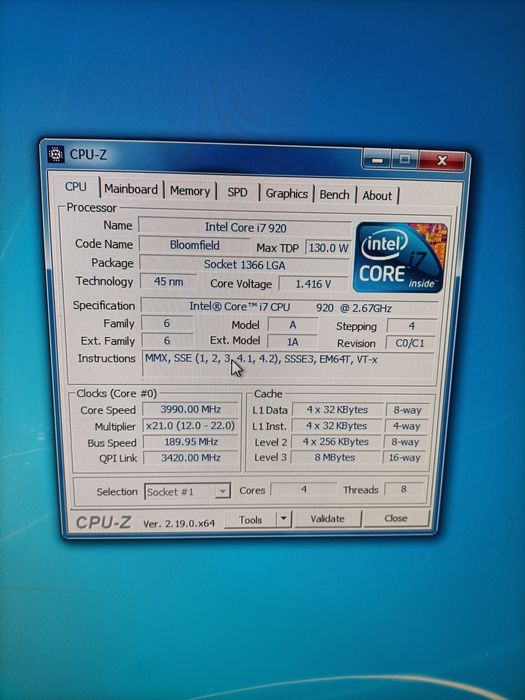525x700 pixels.
Task: Show the About tab
Action: coord(377,196)
